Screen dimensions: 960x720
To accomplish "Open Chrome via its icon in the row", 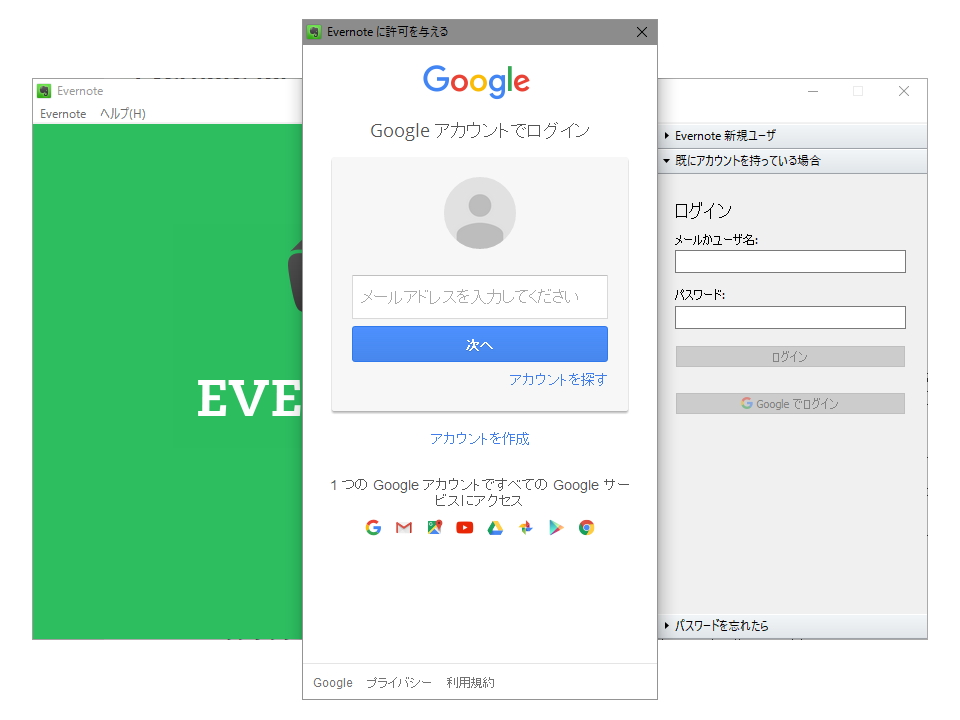I will (x=586, y=527).
